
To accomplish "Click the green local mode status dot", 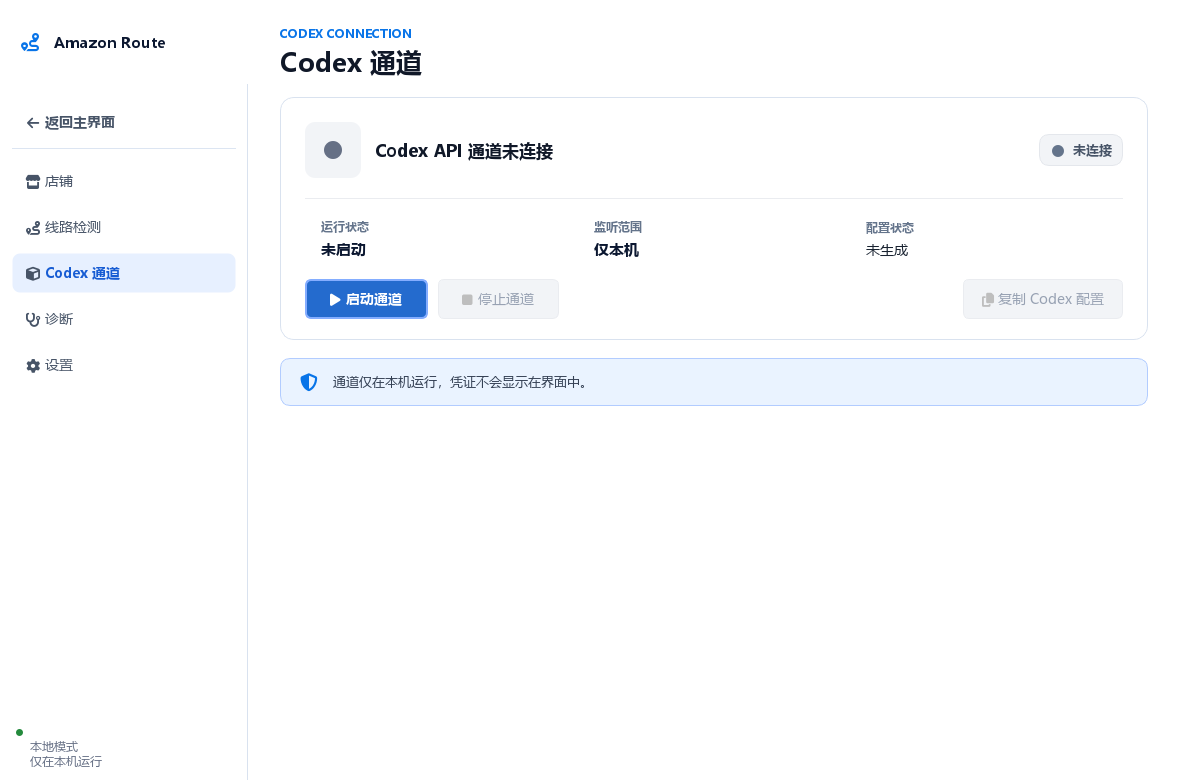I will click(20, 733).
